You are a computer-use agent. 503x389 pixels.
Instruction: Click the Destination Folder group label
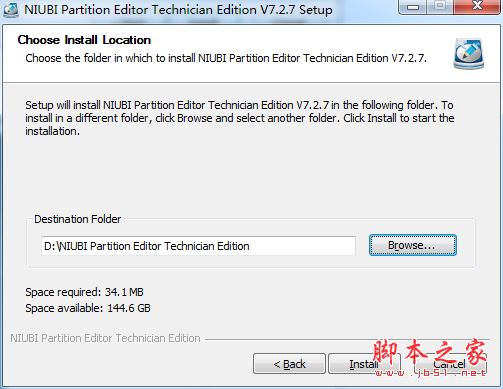coord(78,219)
